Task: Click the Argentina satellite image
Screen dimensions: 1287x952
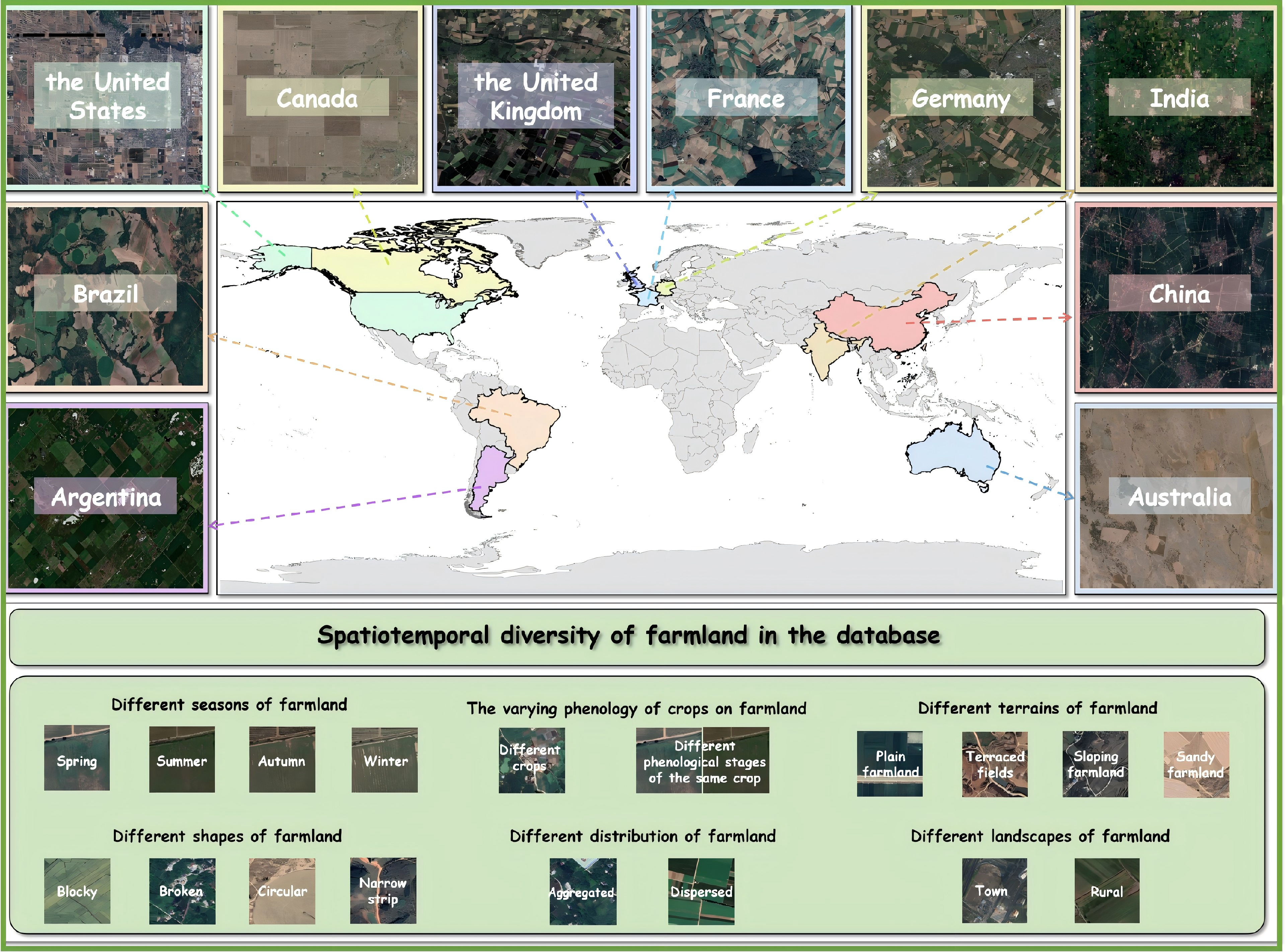Action: 106,498
